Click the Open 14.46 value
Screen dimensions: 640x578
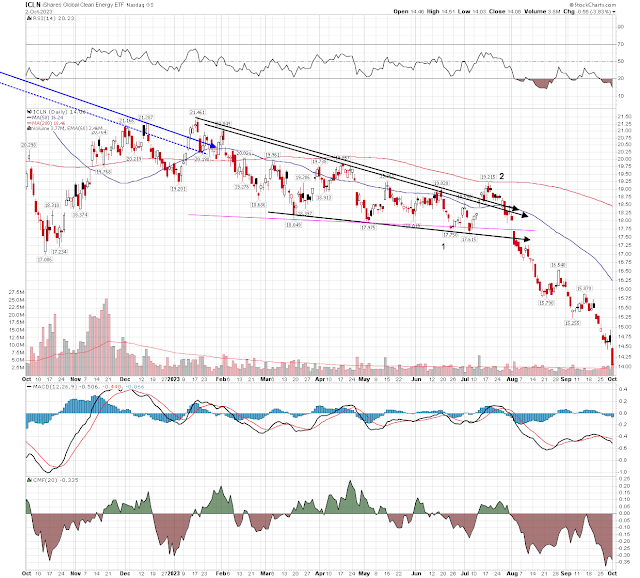click(409, 11)
